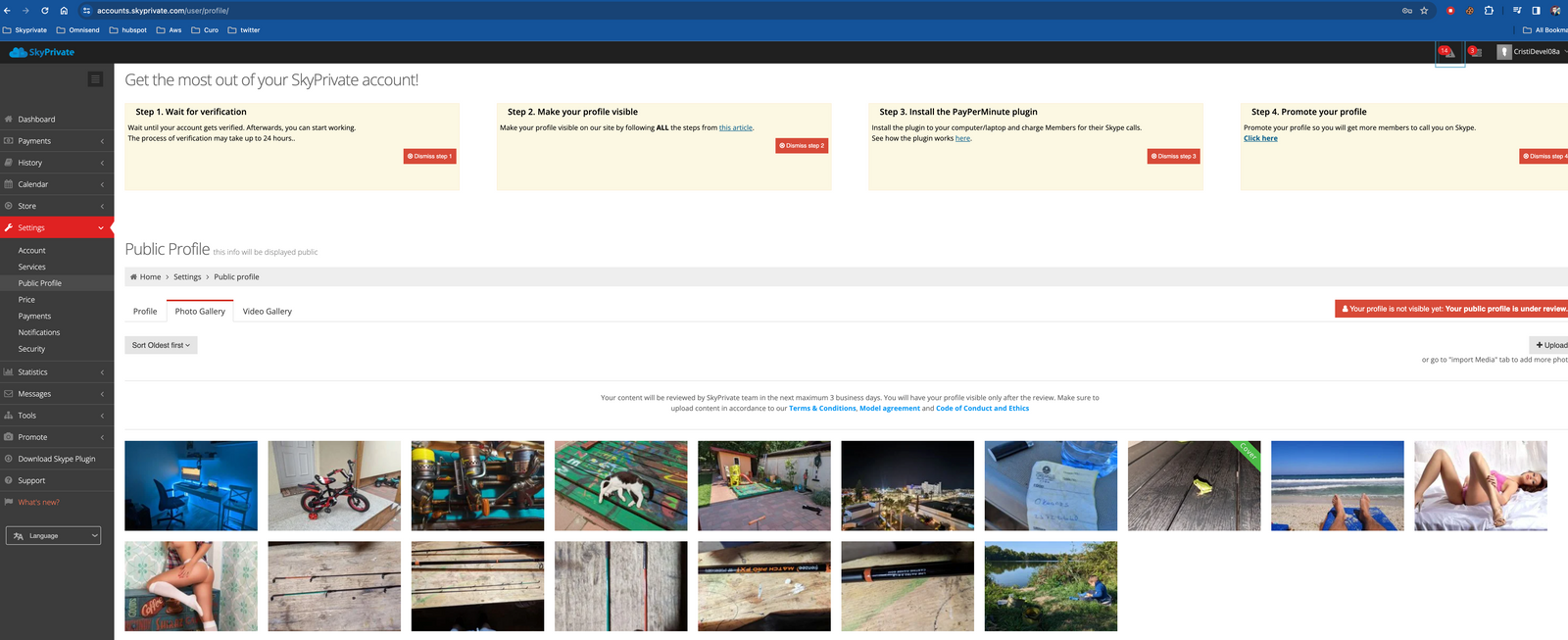Click the Dismiss step 2 button
Viewport: 1568px width, 640px height.
click(802, 145)
